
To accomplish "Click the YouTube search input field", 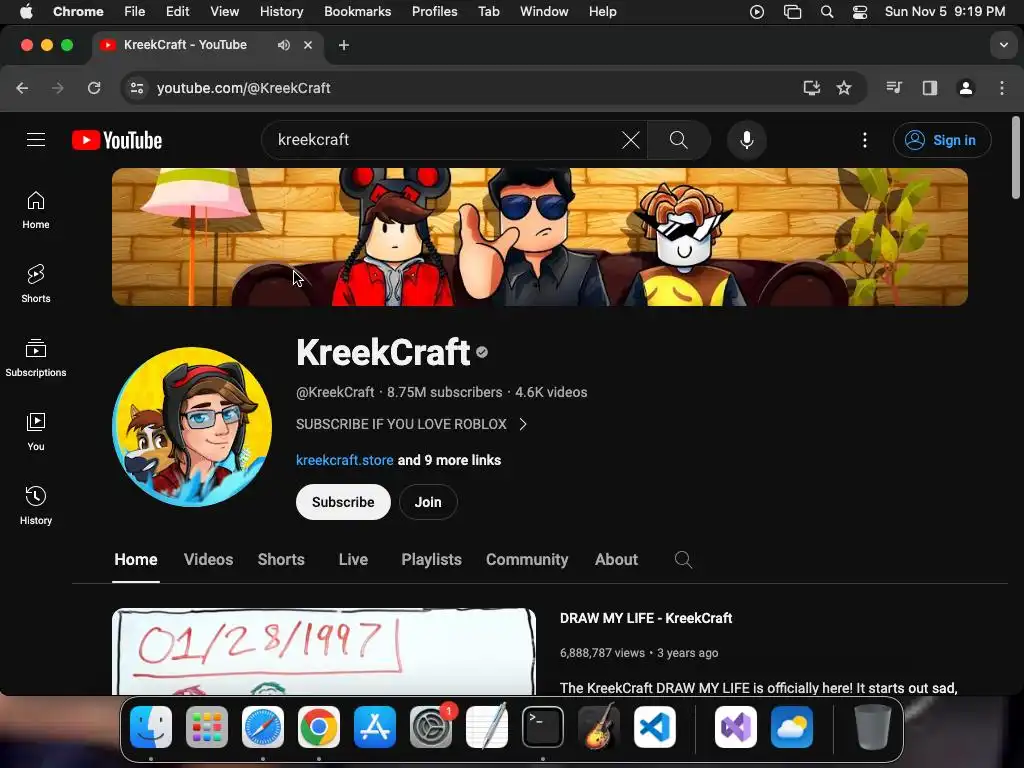I will 444,140.
